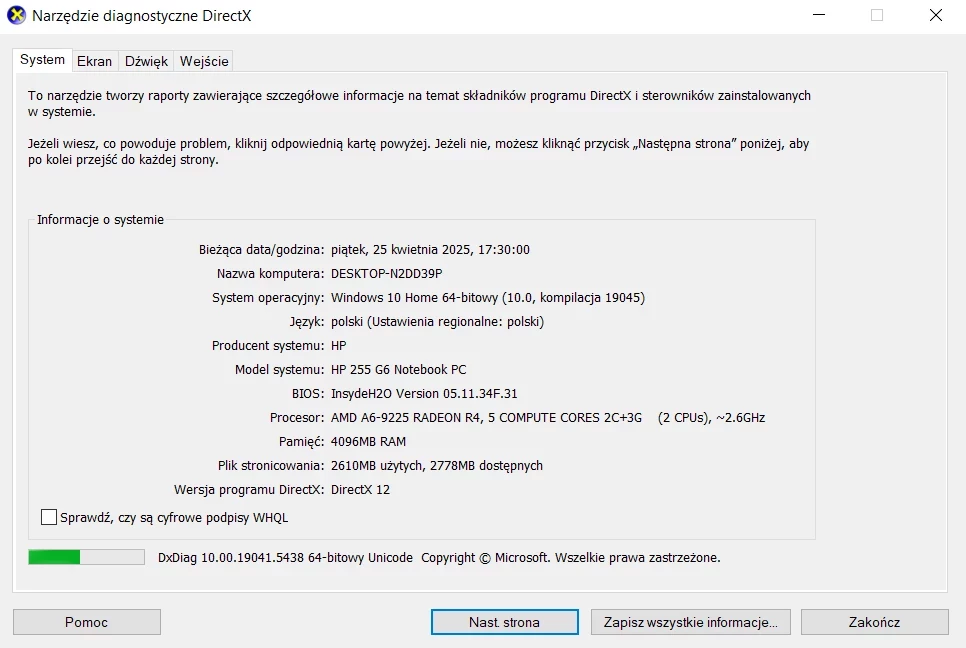The image size is (966, 648).
Task: Click the Pomoc button
Action: tap(87, 622)
